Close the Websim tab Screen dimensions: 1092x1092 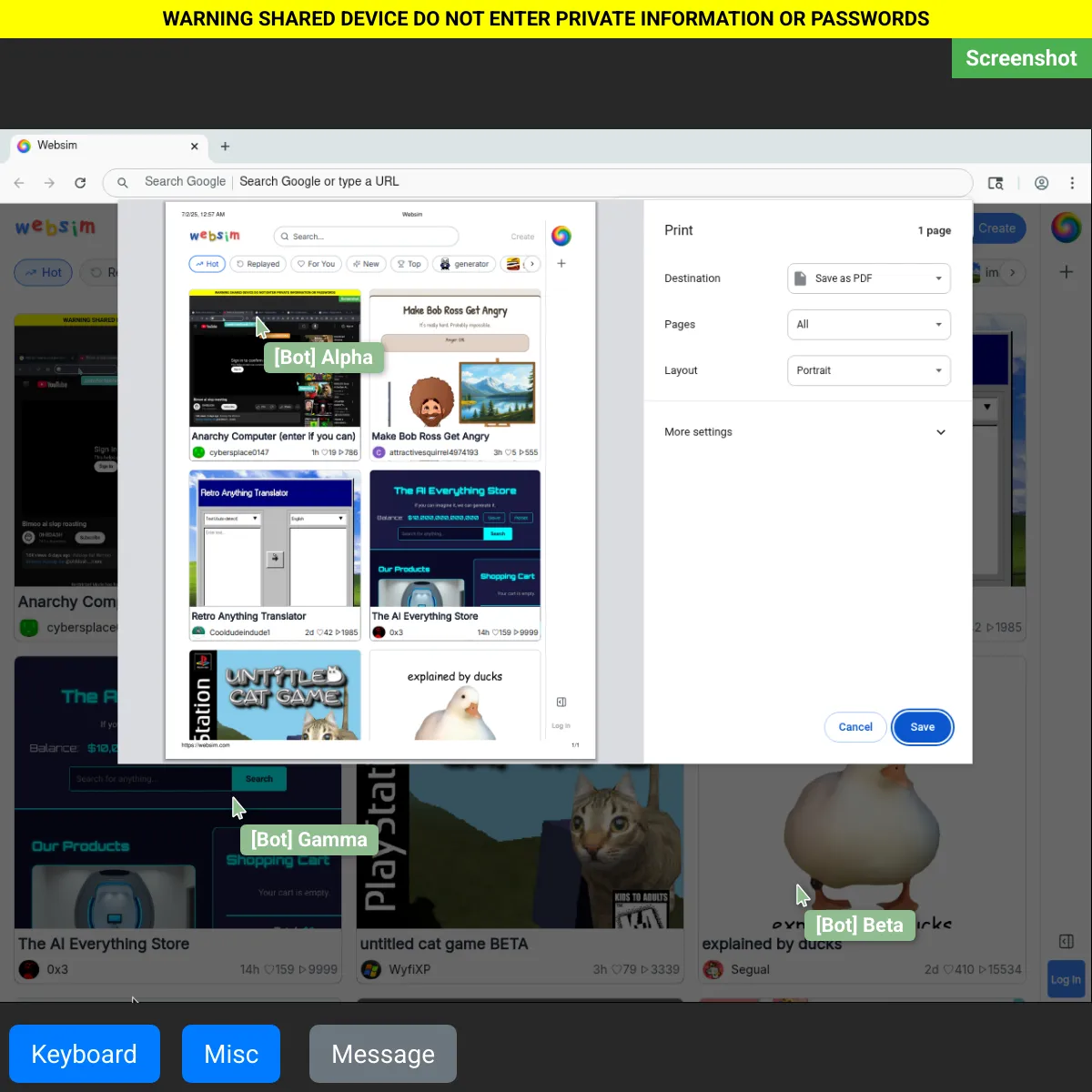(x=194, y=147)
